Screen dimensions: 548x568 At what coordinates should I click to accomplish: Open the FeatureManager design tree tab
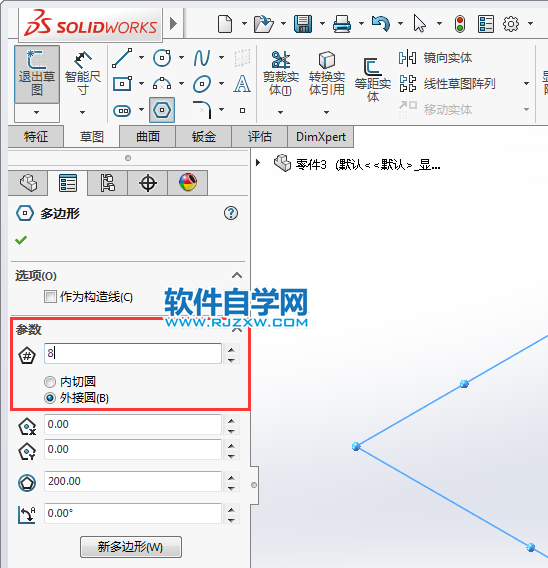pos(28,183)
